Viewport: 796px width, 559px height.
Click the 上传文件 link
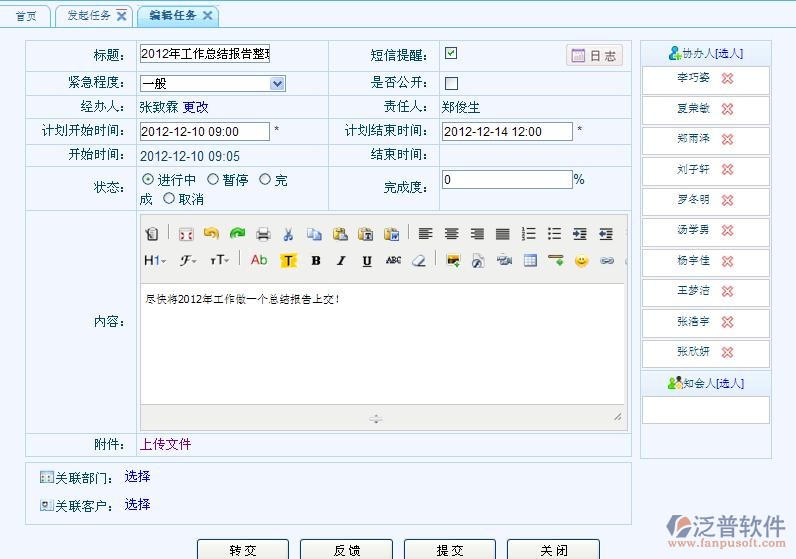(x=165, y=444)
